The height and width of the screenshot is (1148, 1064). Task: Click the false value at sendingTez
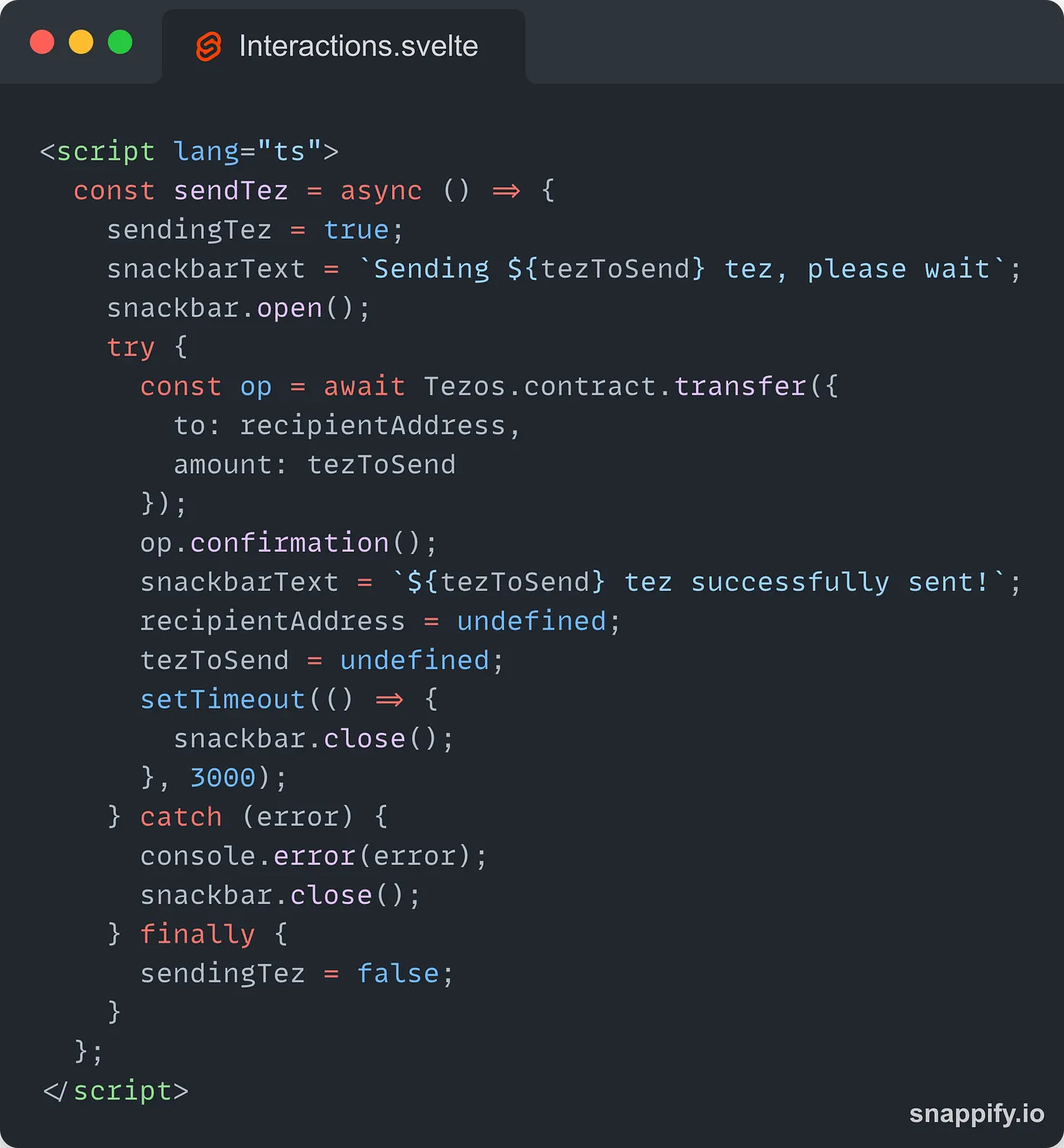397,974
